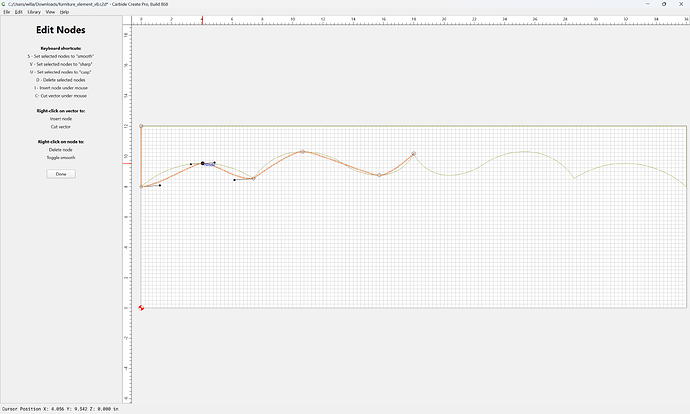
Task: Click the bezier handle just right of the black node
Action: coord(215,162)
